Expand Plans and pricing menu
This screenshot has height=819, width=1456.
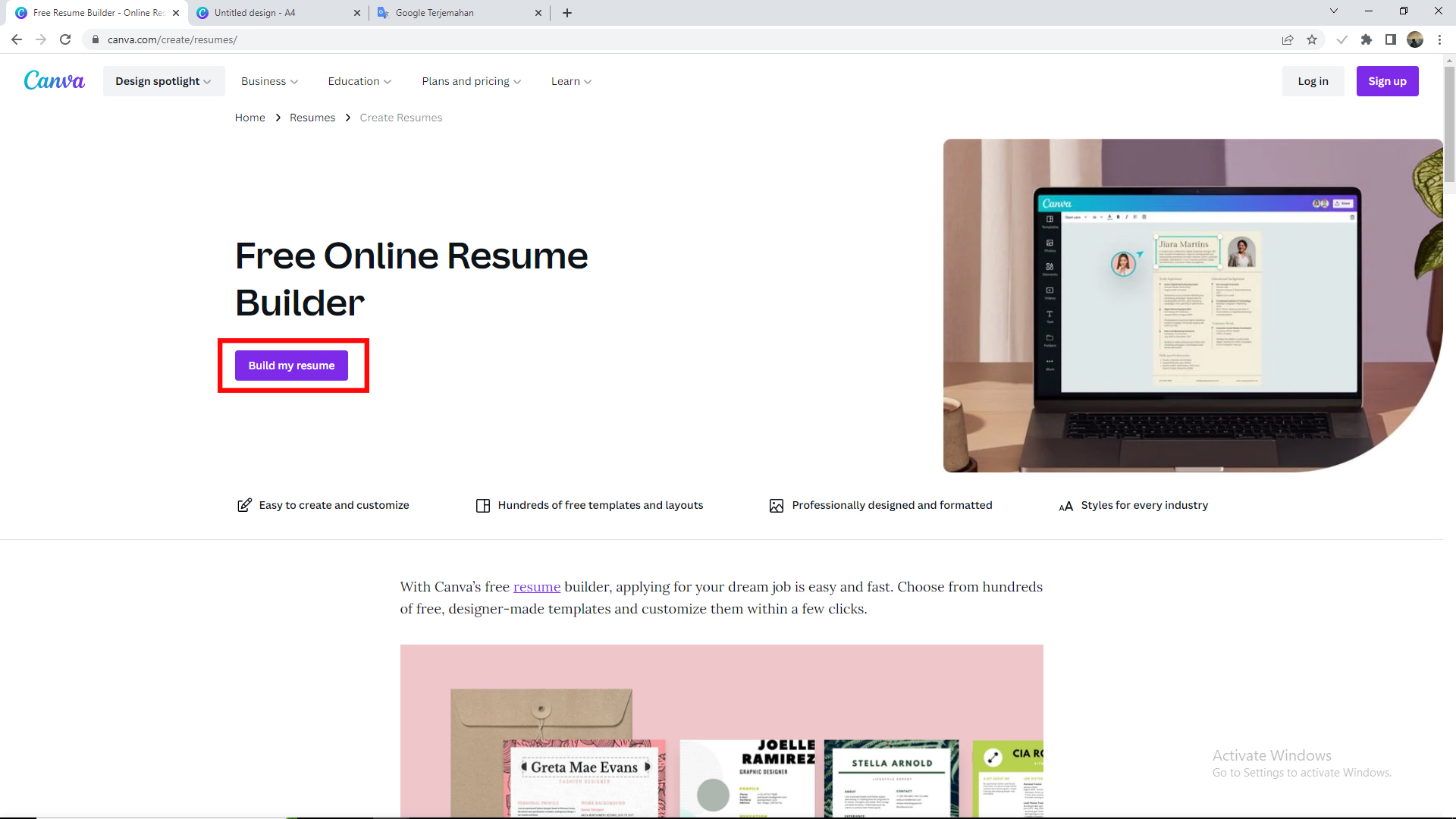pyautogui.click(x=471, y=81)
